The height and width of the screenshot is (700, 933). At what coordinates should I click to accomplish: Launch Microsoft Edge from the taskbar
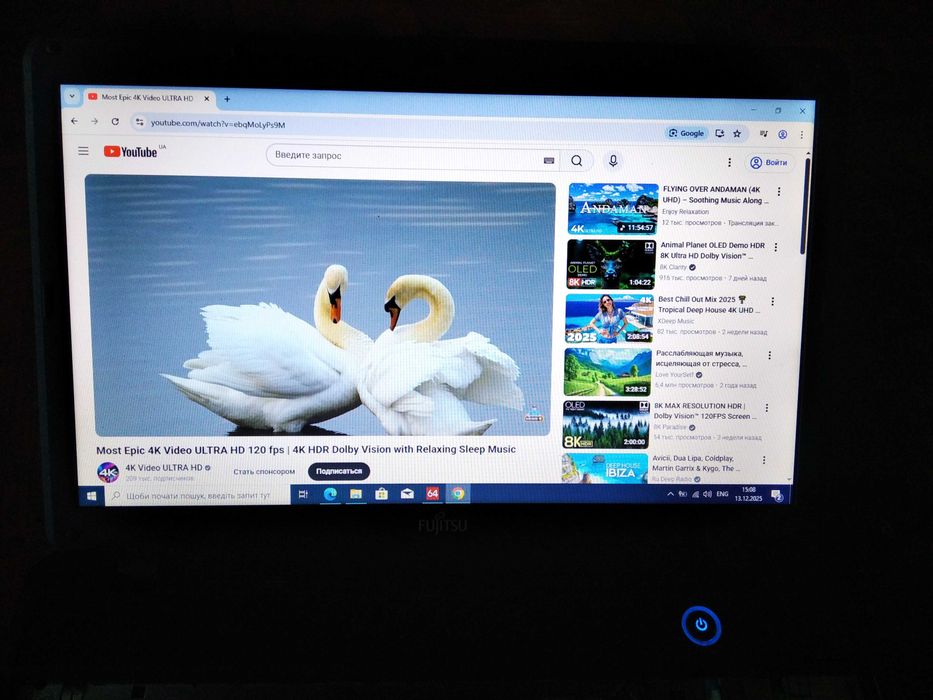[330, 493]
